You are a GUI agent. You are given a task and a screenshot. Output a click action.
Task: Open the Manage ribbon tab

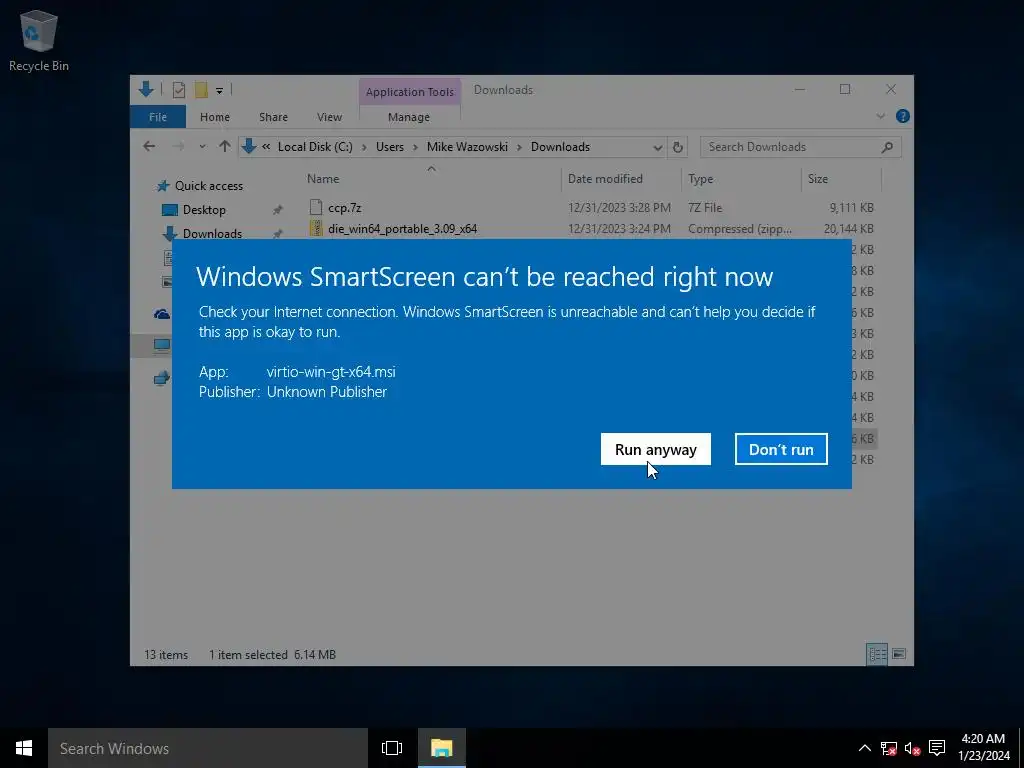click(409, 117)
